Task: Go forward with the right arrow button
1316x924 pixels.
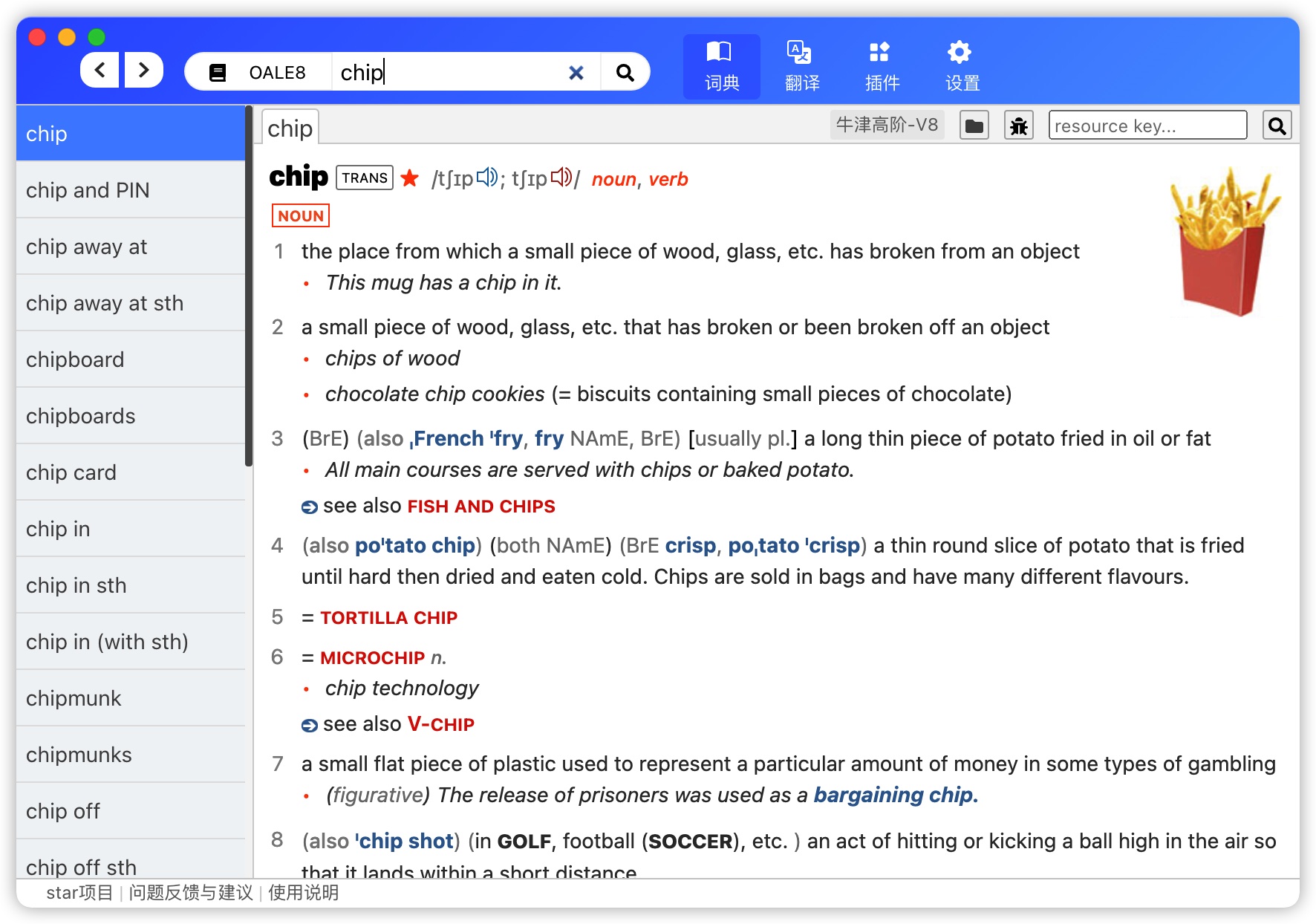Action: point(144,71)
